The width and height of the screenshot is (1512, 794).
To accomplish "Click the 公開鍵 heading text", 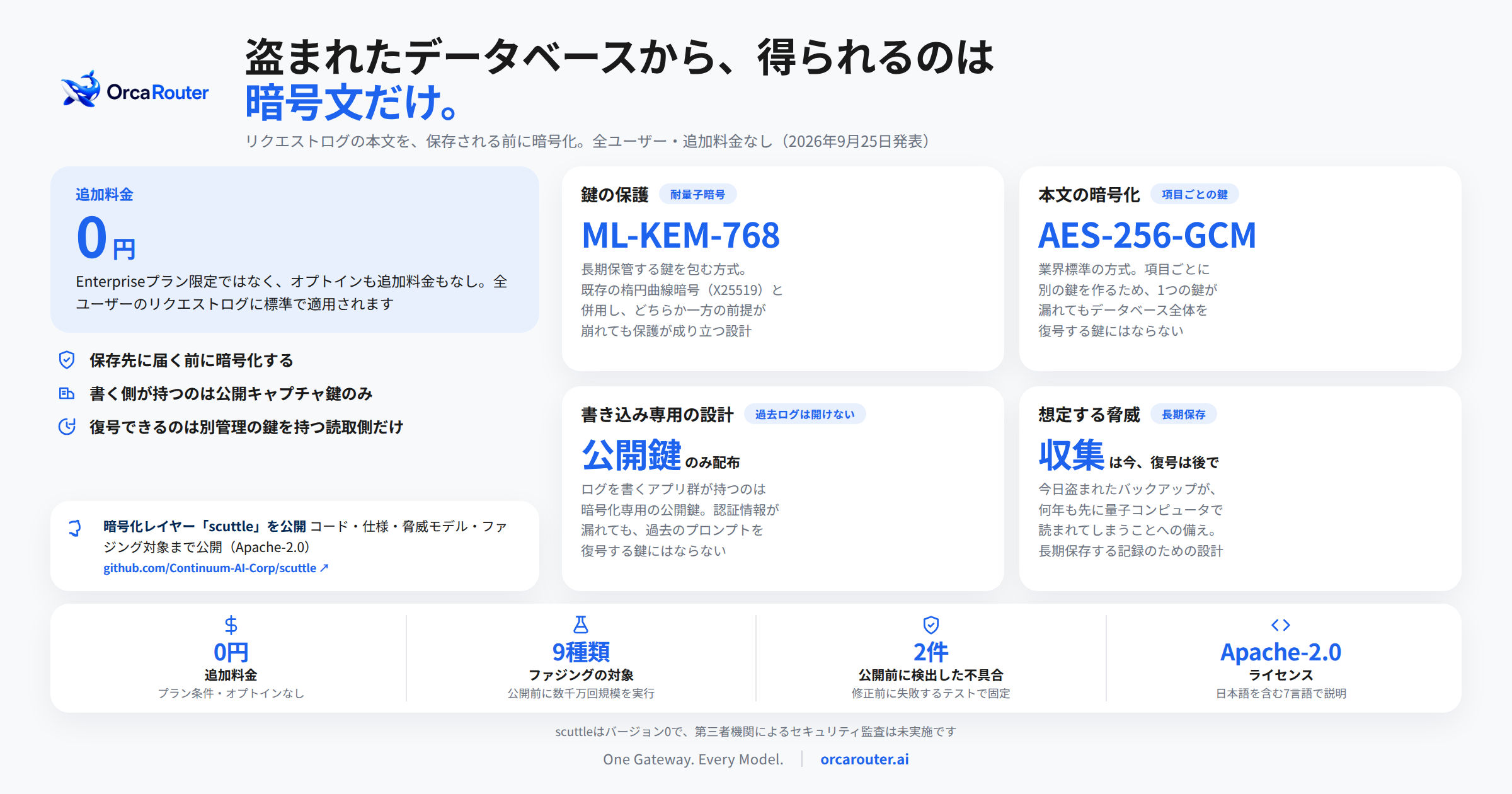I will [x=631, y=454].
